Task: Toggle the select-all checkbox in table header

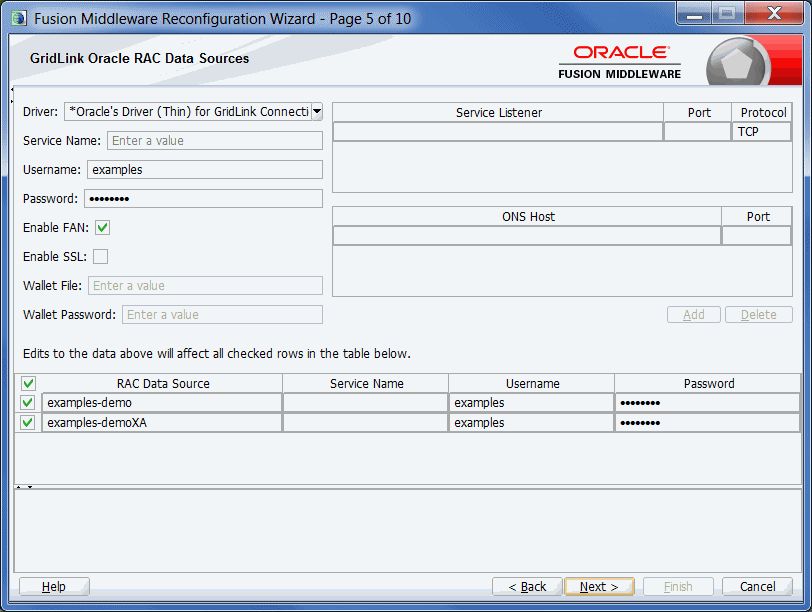Action: (28, 384)
